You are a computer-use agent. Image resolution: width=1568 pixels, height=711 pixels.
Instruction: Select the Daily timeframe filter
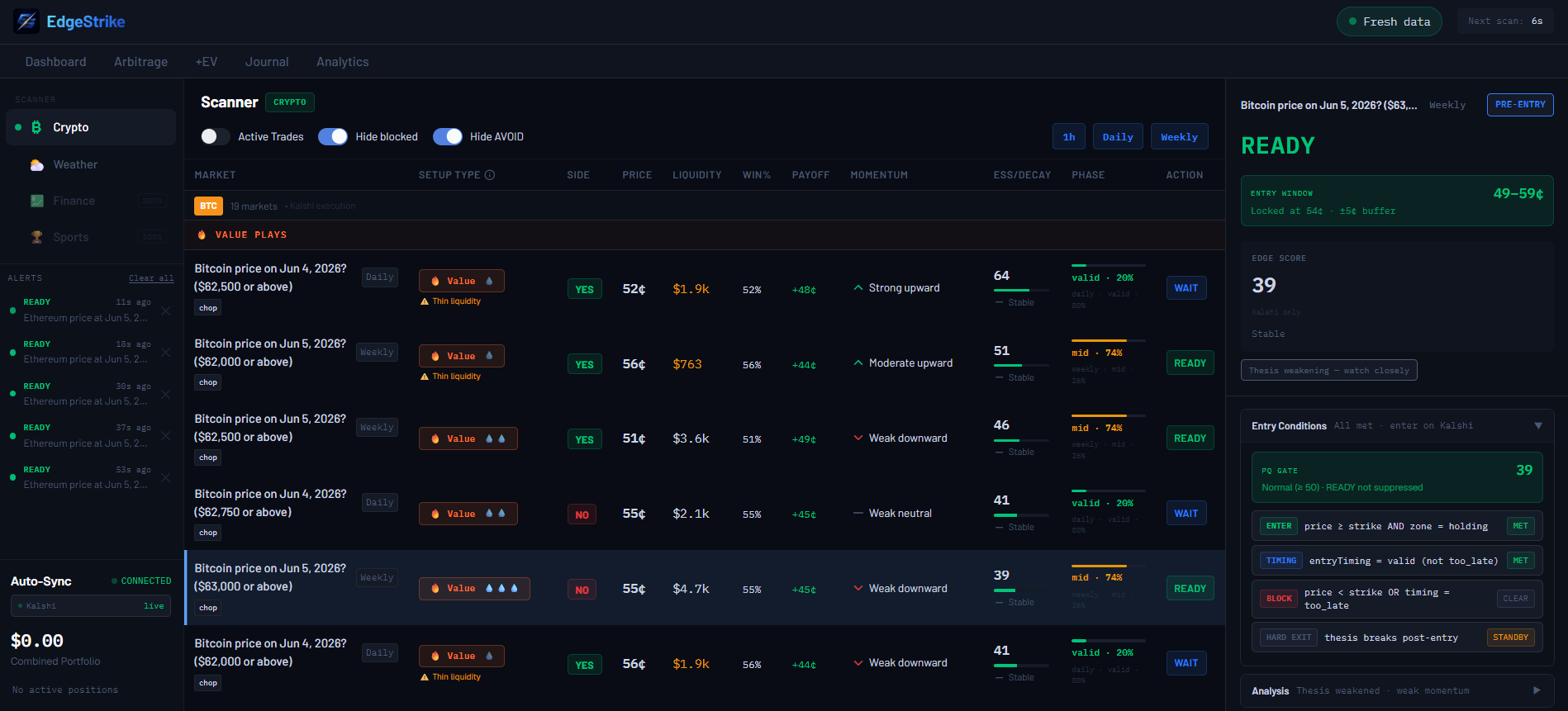[x=1118, y=137]
